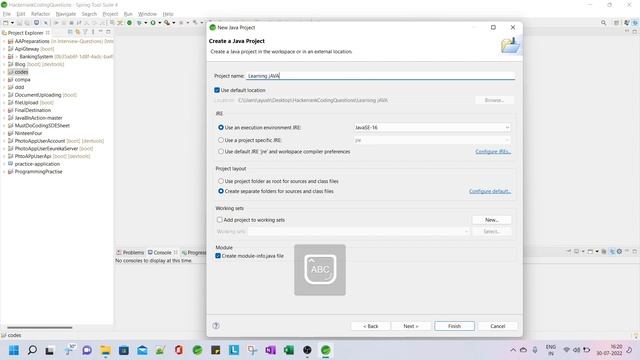Open File Explorer from the taskbar

point(105,350)
